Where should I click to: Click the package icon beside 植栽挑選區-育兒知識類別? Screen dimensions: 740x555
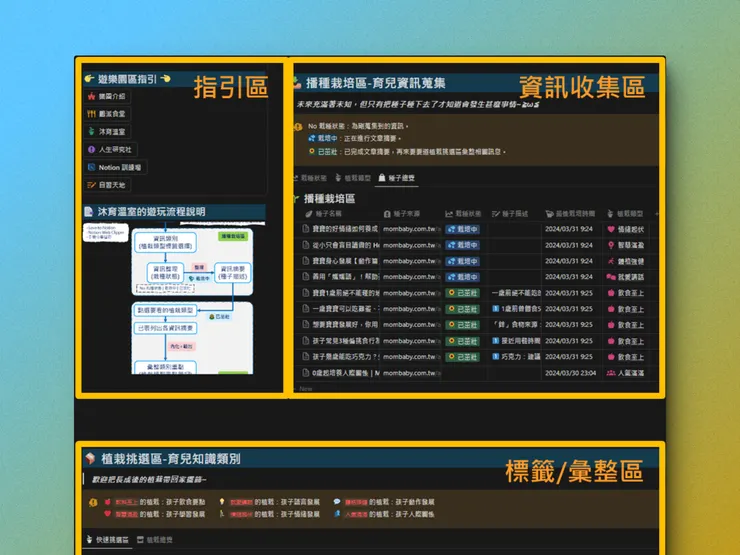pyautogui.click(x=90, y=458)
